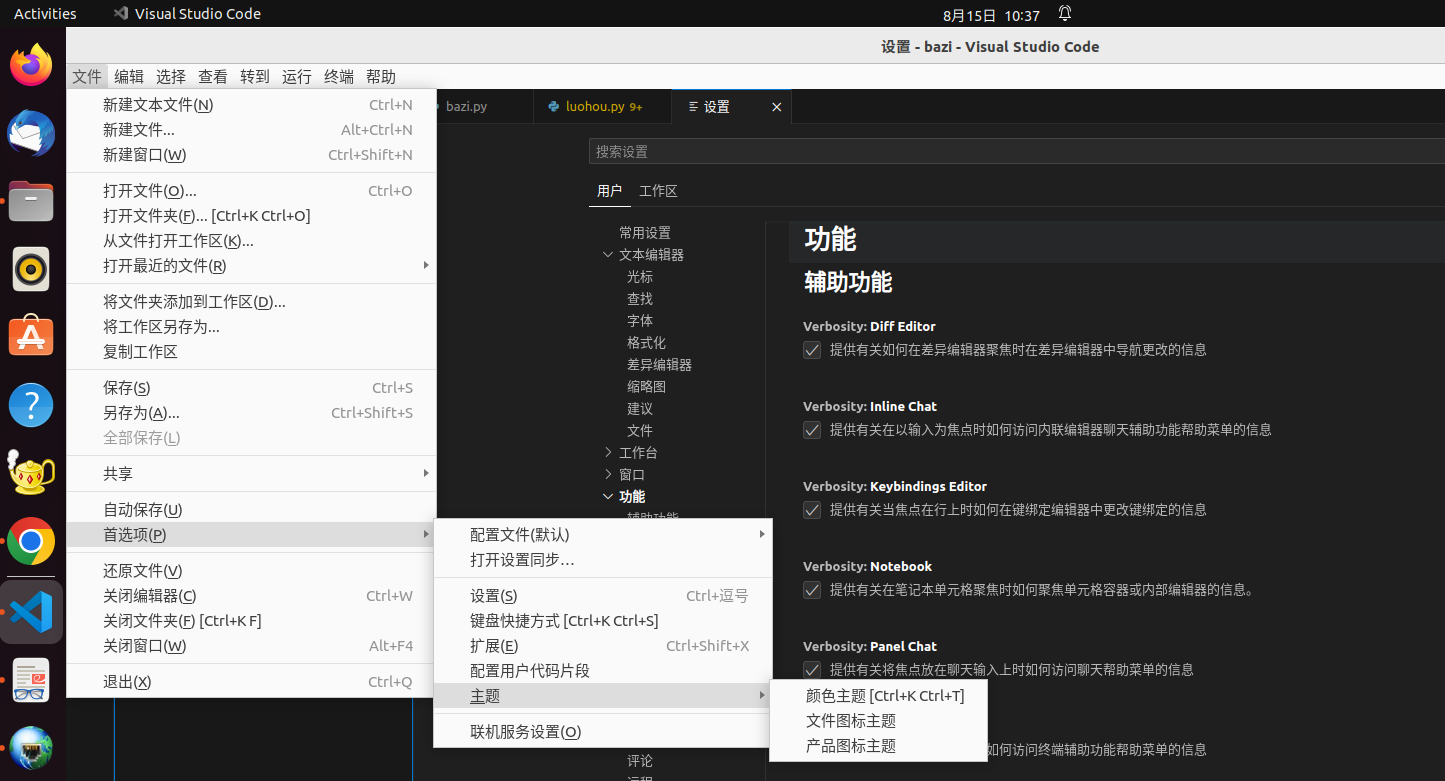This screenshot has width=1445, height=781.
Task: Expand 配置文件(默认) submenu
Action: click(603, 535)
